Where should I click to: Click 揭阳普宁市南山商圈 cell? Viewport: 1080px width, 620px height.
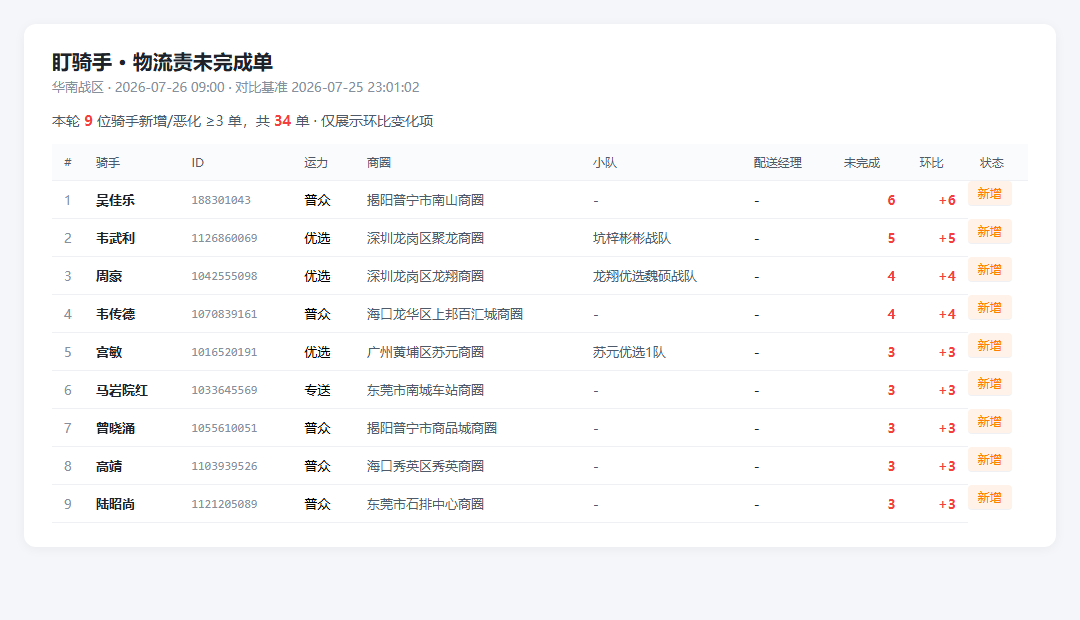(425, 200)
